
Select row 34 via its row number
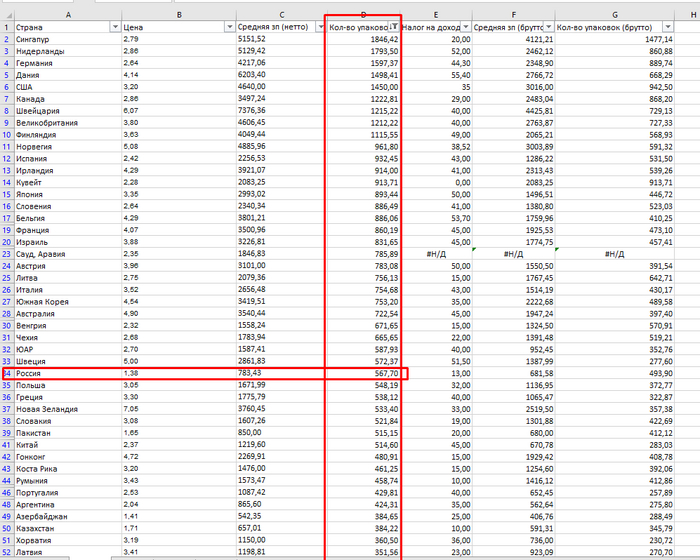point(8,373)
